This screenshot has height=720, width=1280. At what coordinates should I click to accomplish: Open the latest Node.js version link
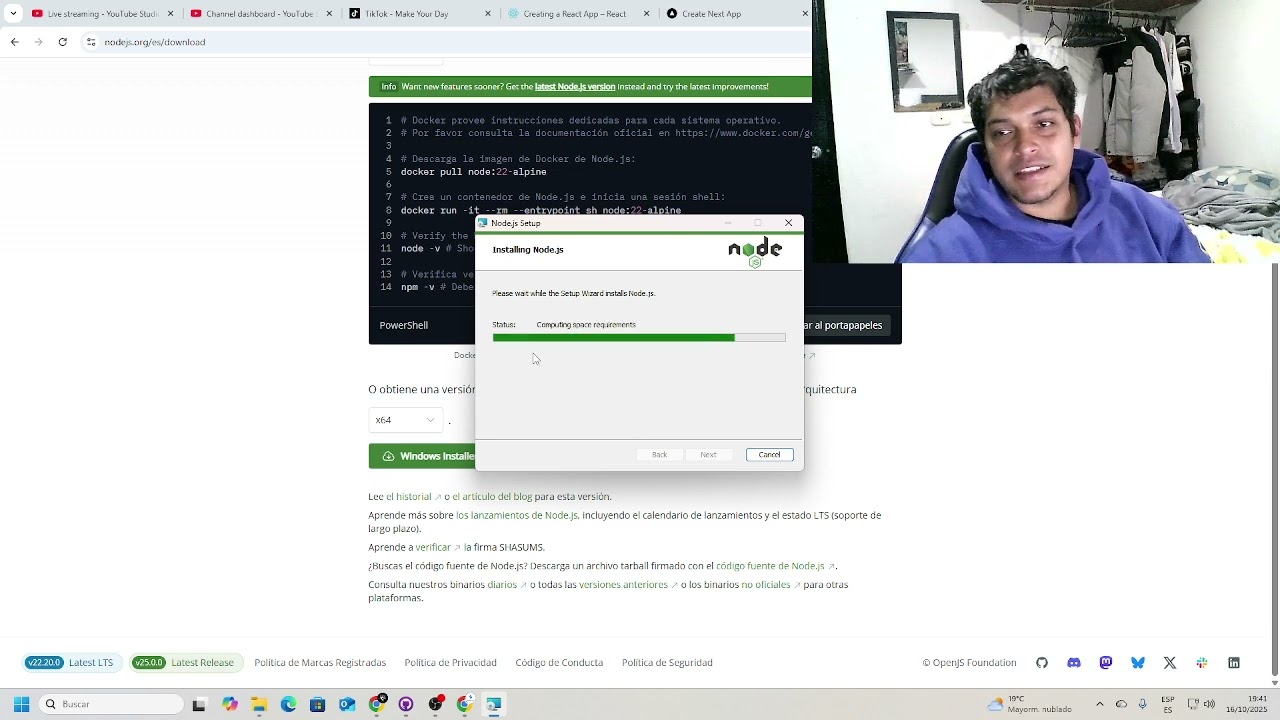click(x=575, y=87)
